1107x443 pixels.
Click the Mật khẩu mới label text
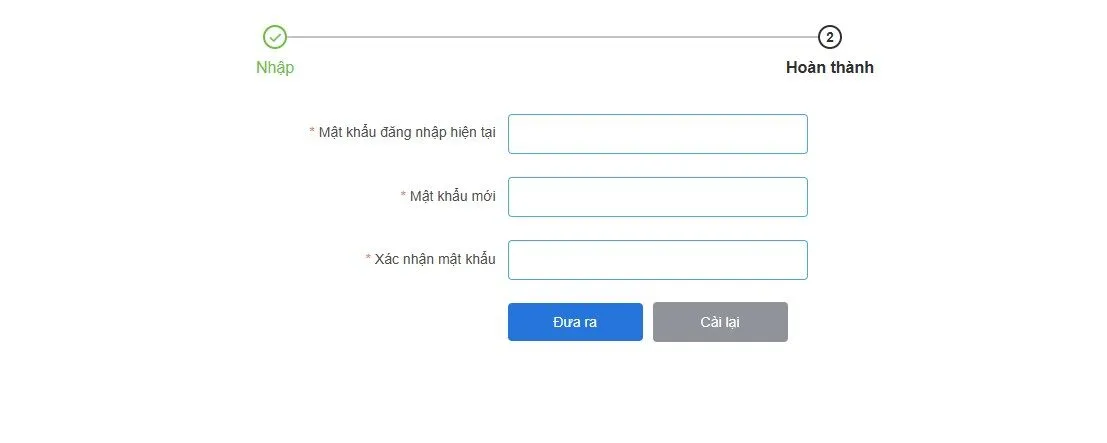click(453, 196)
